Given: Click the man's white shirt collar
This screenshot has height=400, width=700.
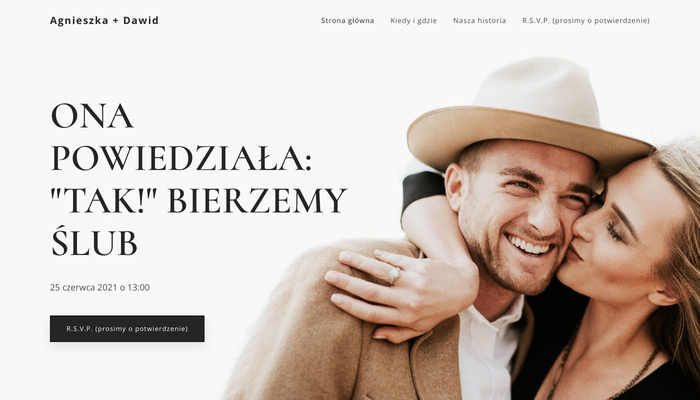Looking at the screenshot, I should [x=490, y=321].
